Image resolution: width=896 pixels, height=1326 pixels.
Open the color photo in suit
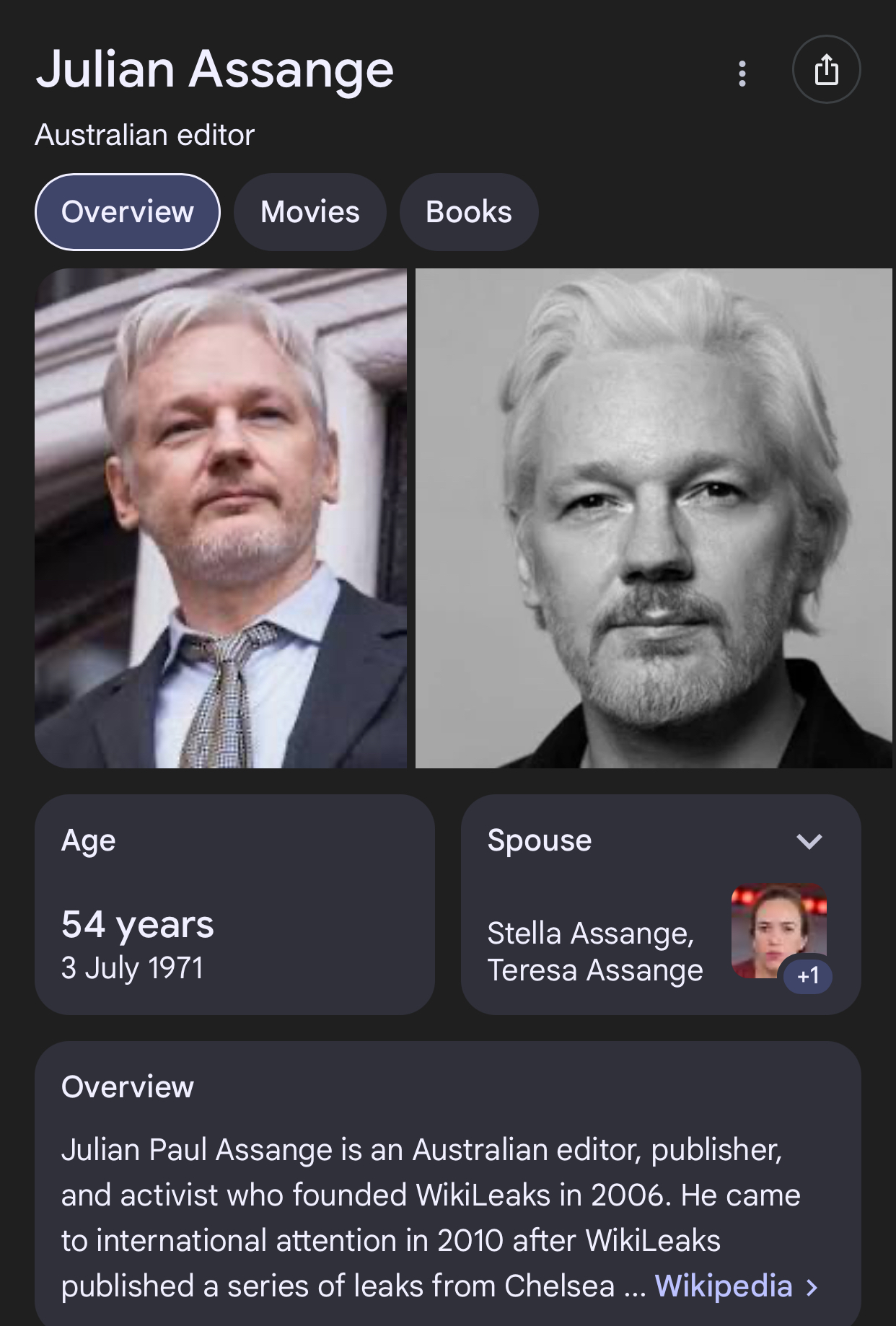click(x=221, y=518)
